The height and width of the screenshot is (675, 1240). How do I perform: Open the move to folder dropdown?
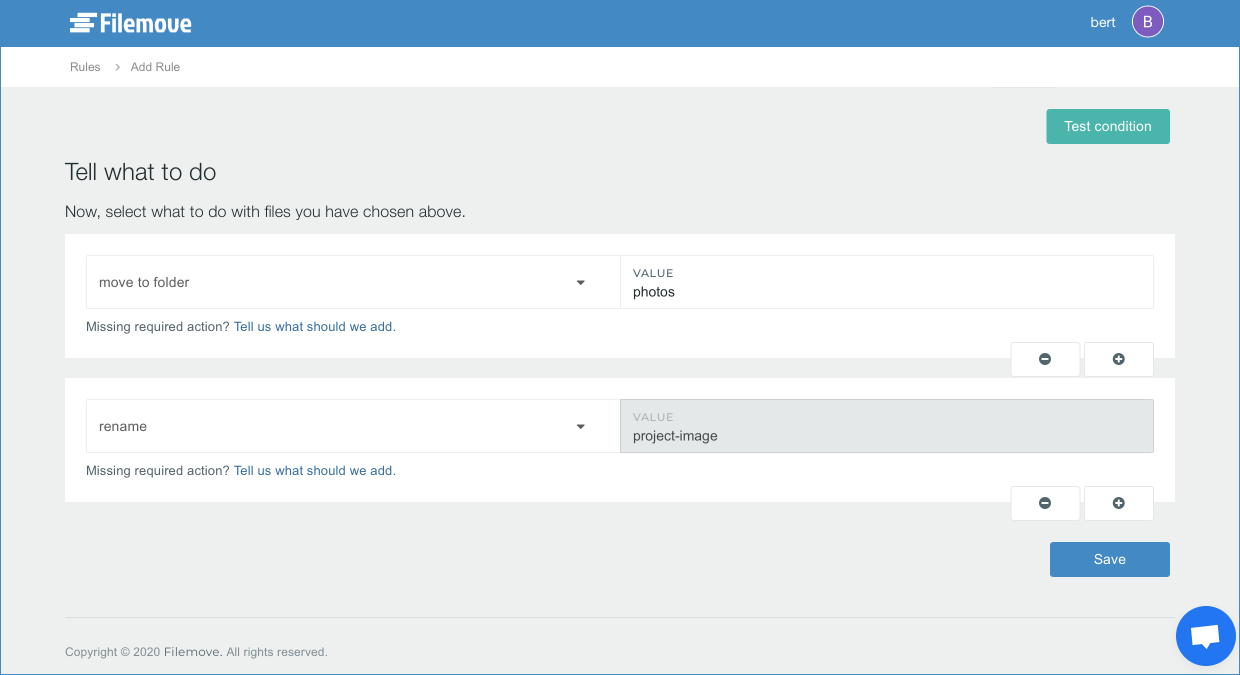[x=353, y=282]
